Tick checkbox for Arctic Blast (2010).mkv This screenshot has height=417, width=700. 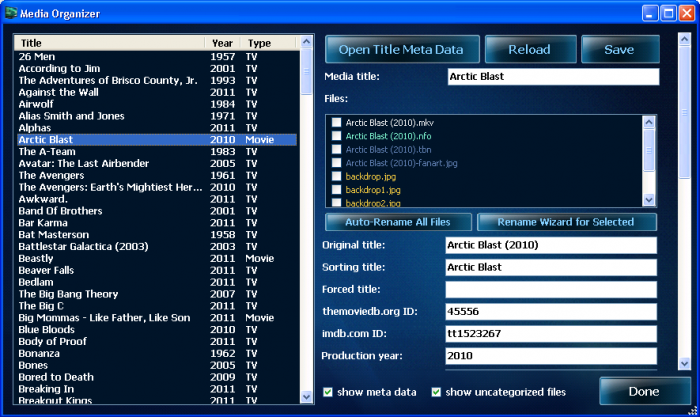[337, 122]
